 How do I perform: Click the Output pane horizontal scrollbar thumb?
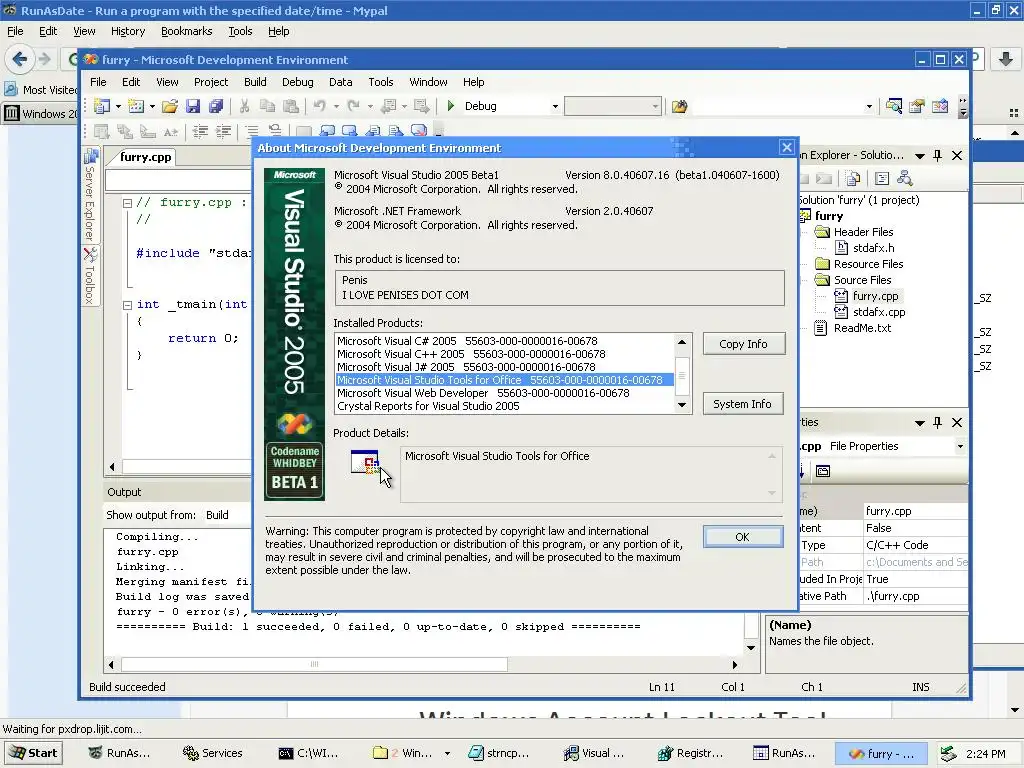coord(314,664)
